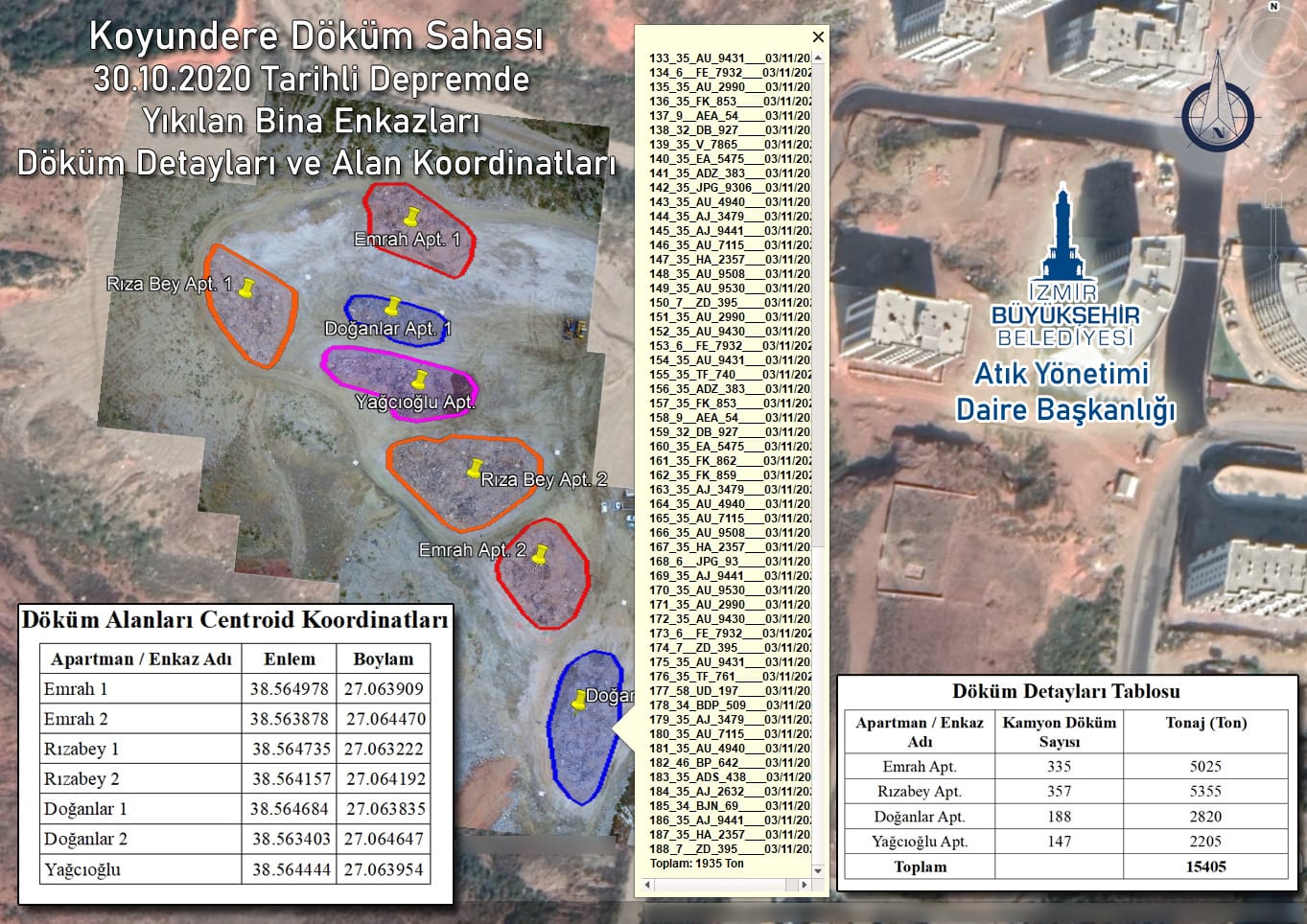
Task: Click Yağcıoğlu Apt. truck count 147
Action: [1060, 842]
